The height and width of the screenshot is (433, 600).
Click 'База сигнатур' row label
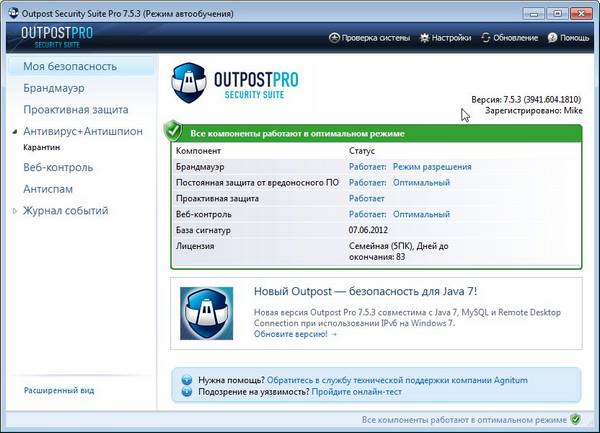click(x=203, y=230)
